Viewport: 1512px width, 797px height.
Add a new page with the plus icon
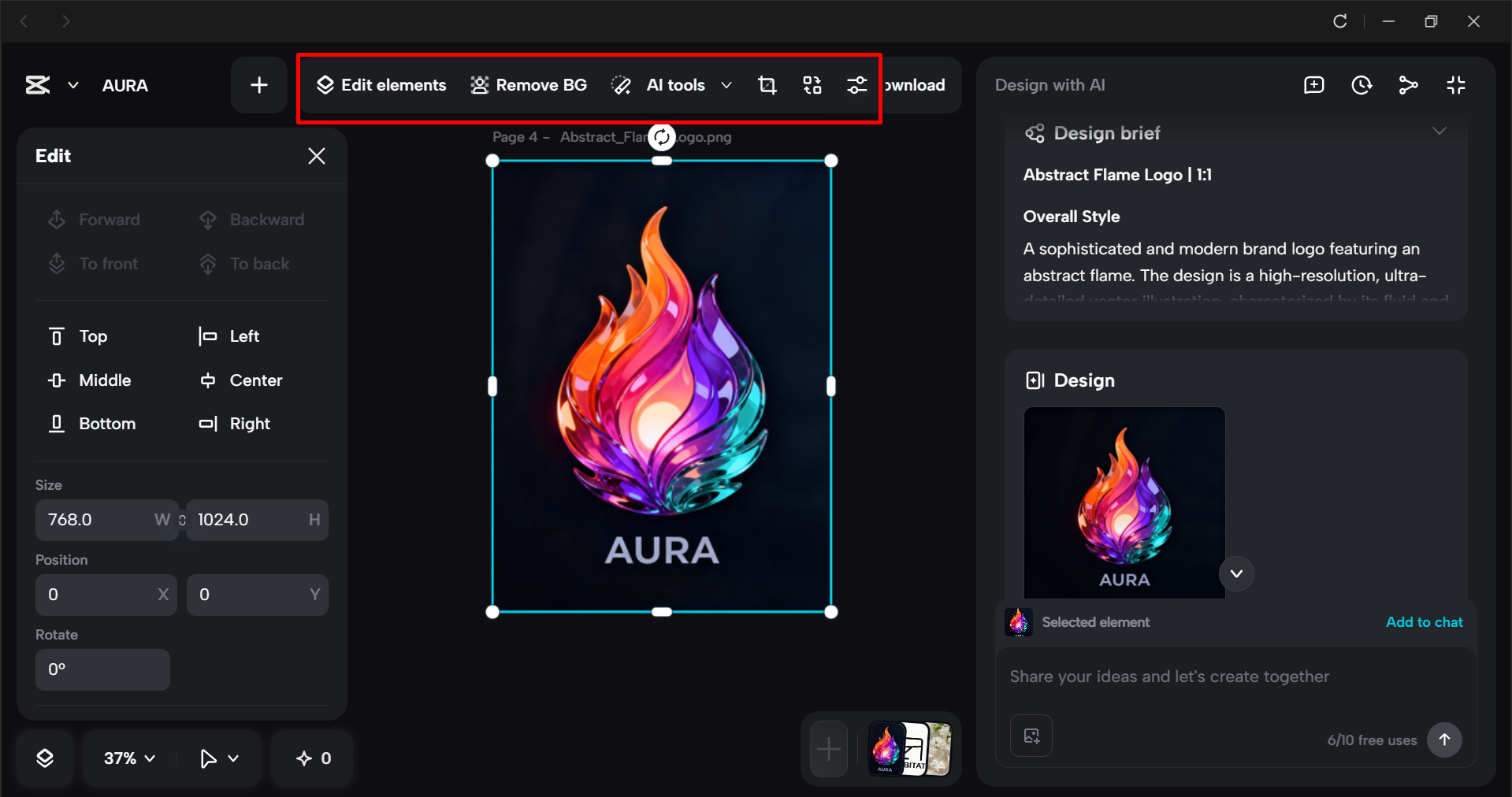258,85
